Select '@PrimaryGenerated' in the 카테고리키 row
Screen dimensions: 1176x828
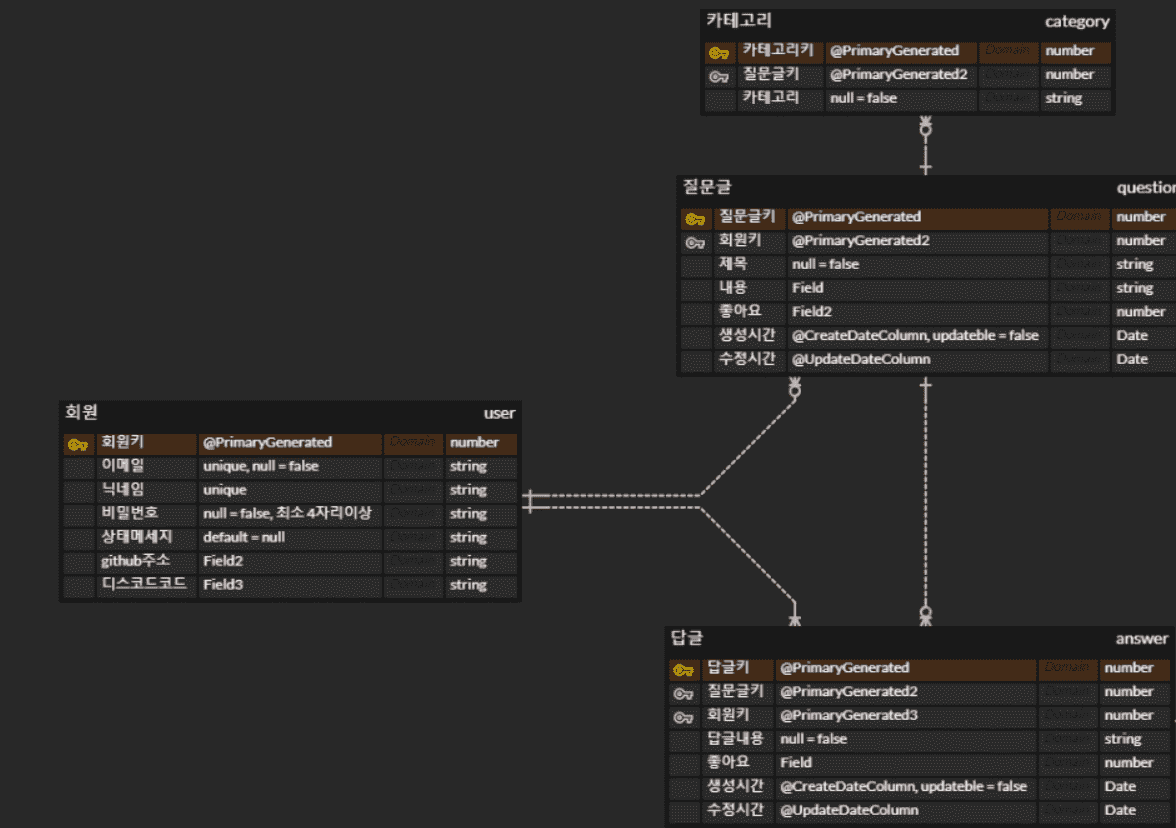coord(894,50)
